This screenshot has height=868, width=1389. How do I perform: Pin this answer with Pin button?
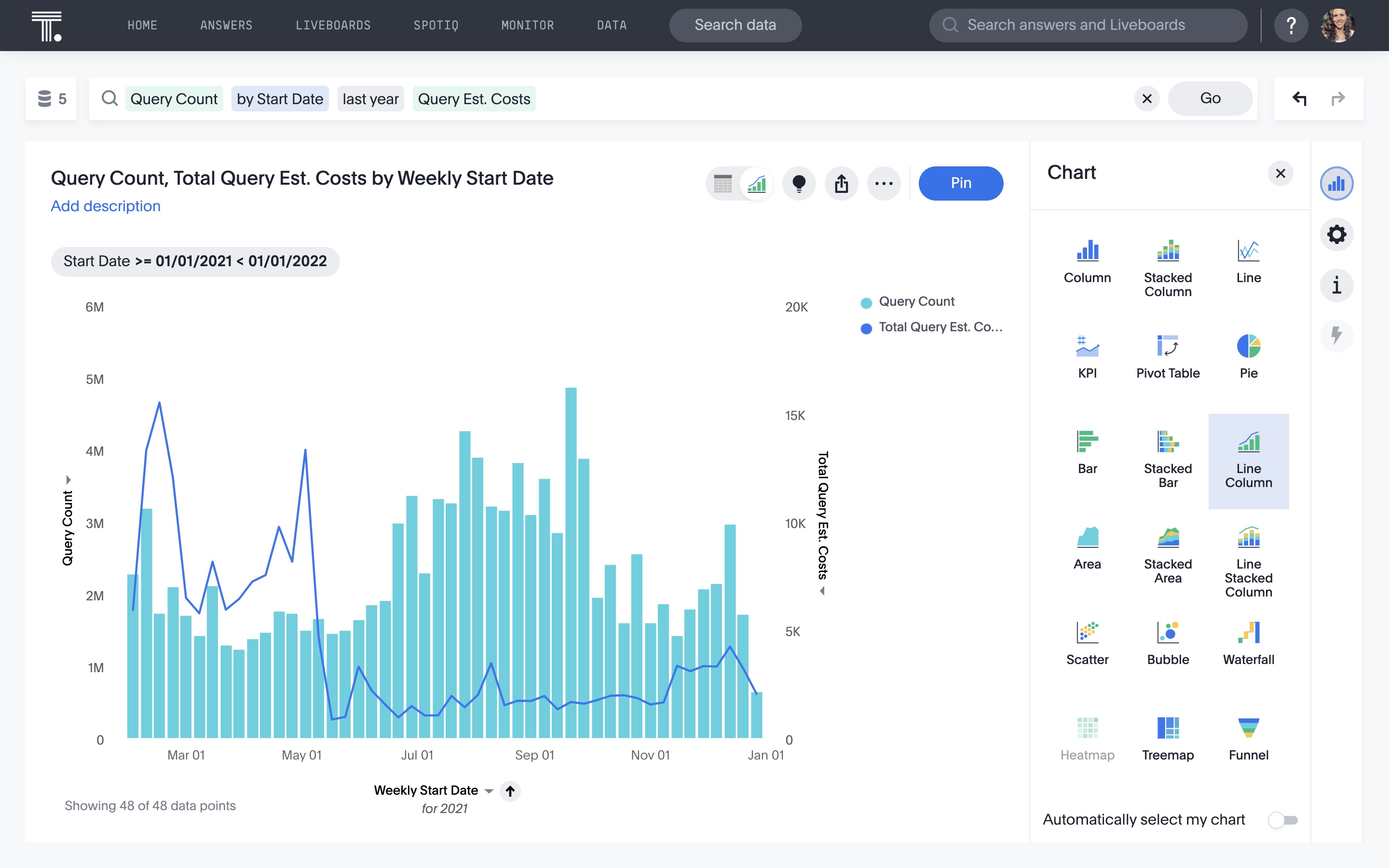(961, 184)
